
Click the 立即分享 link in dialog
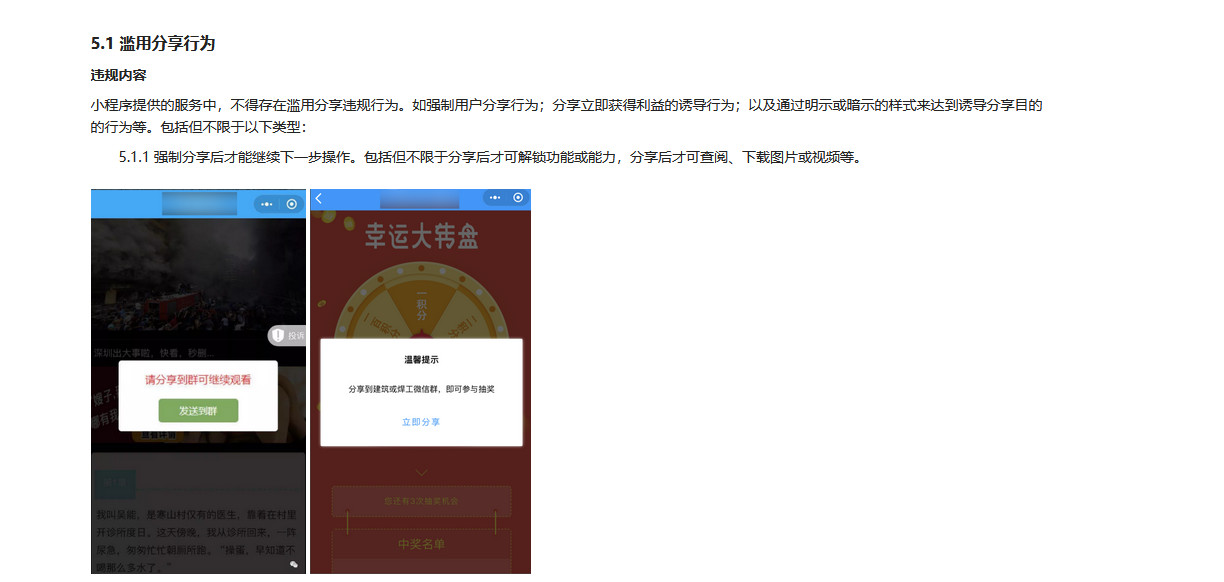click(x=421, y=422)
